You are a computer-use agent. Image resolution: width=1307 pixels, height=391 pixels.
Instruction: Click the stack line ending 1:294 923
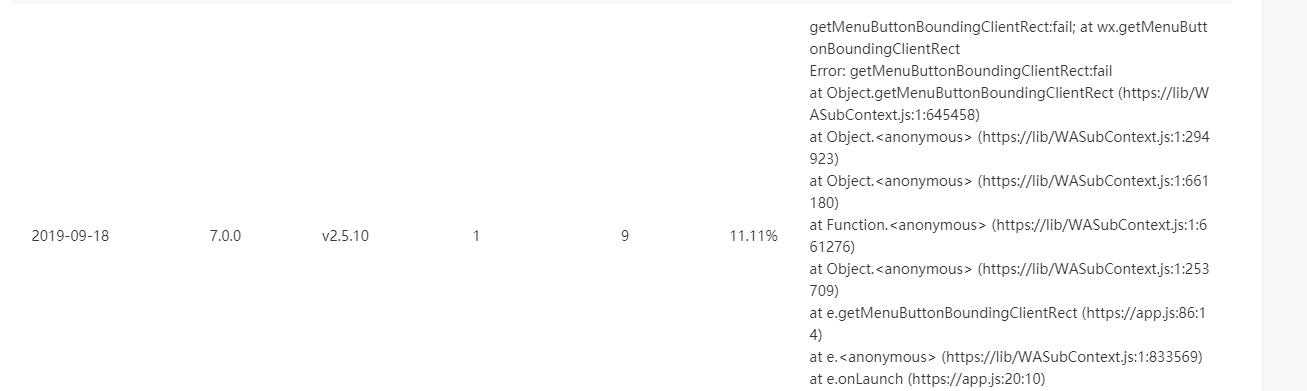[x=1009, y=148]
